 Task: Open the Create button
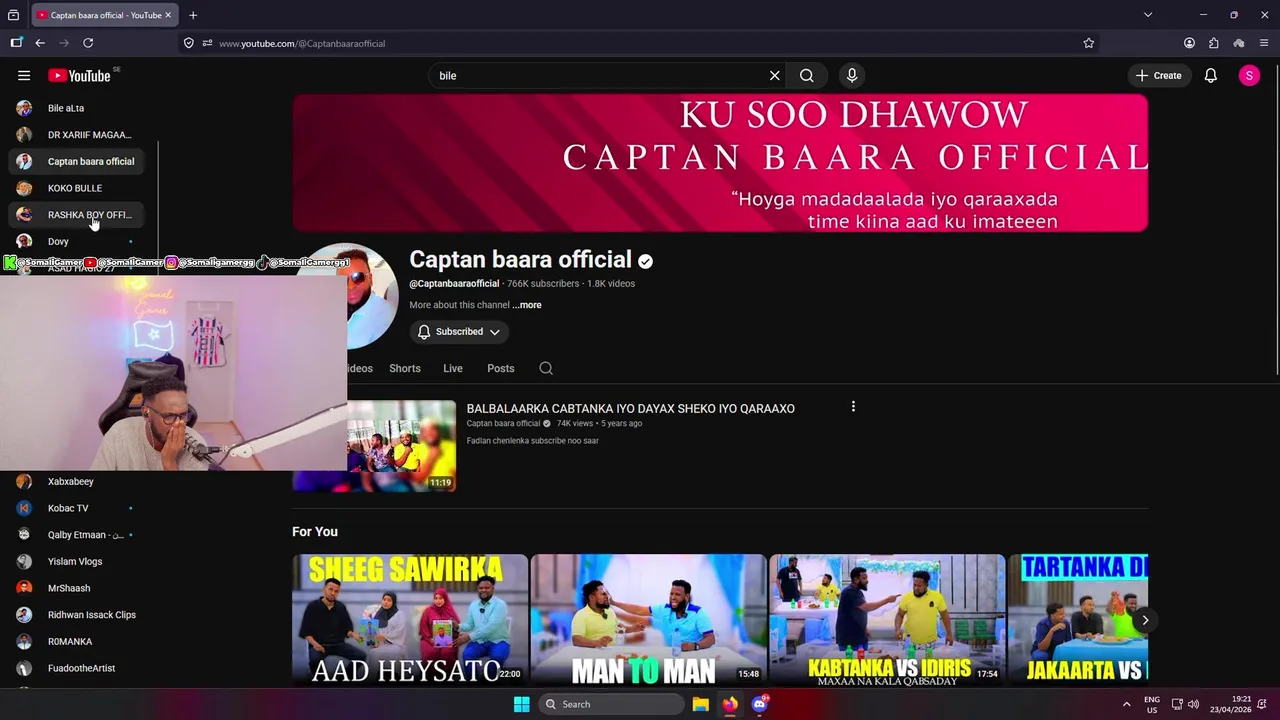point(1159,76)
